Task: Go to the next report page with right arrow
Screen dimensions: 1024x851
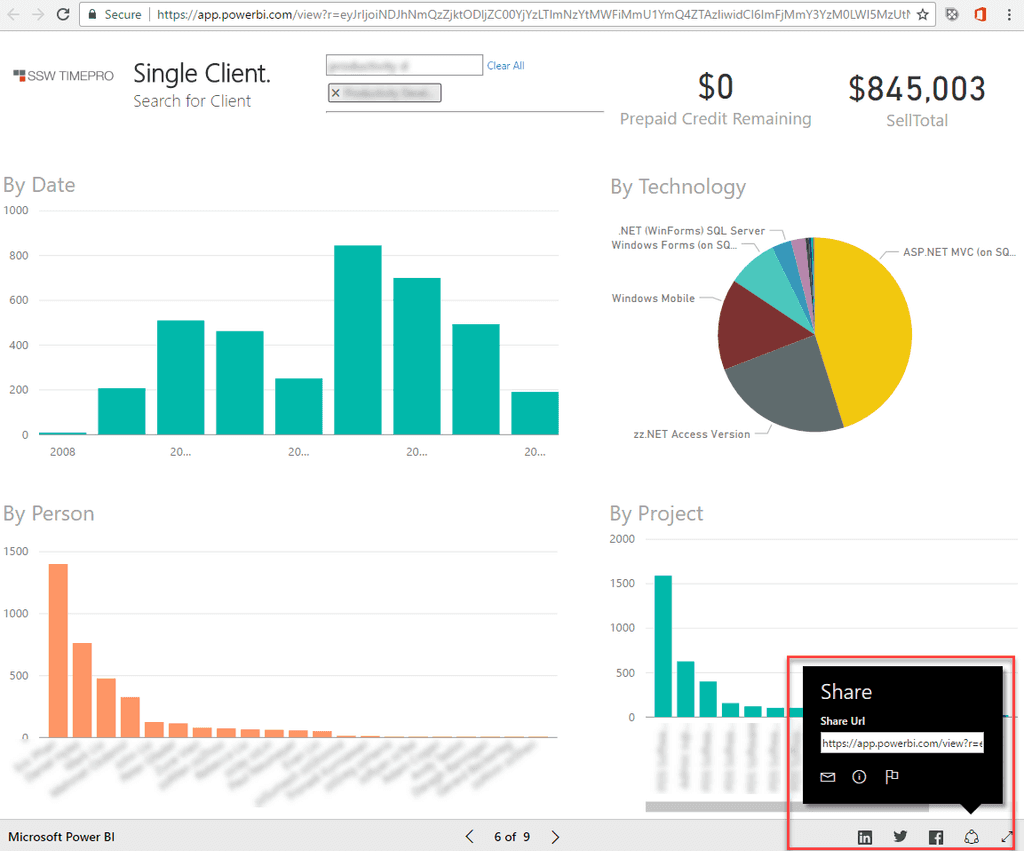Action: 555,837
